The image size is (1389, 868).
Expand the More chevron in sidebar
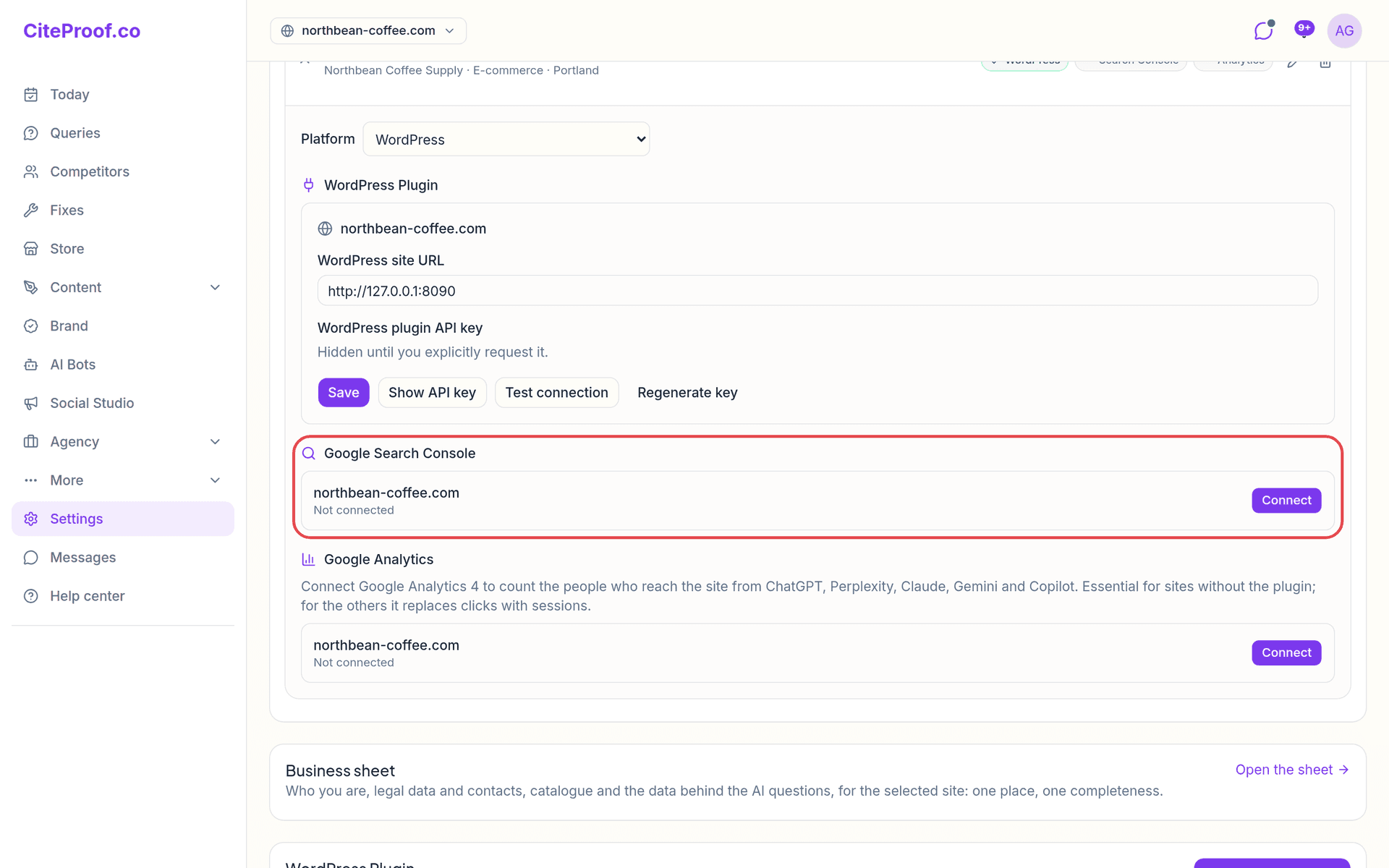pyautogui.click(x=215, y=480)
